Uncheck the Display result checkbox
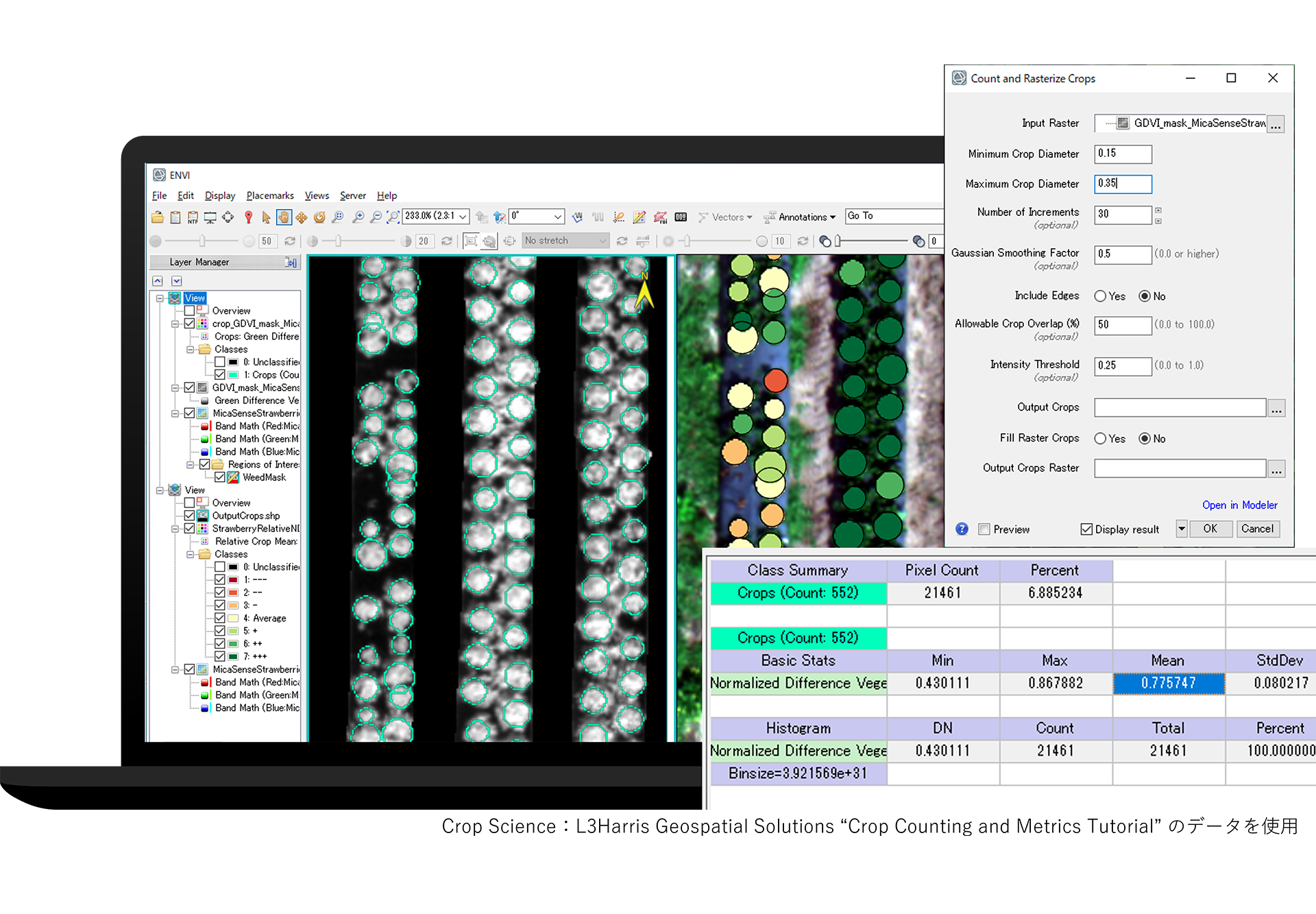1316x914 pixels. (x=1086, y=529)
